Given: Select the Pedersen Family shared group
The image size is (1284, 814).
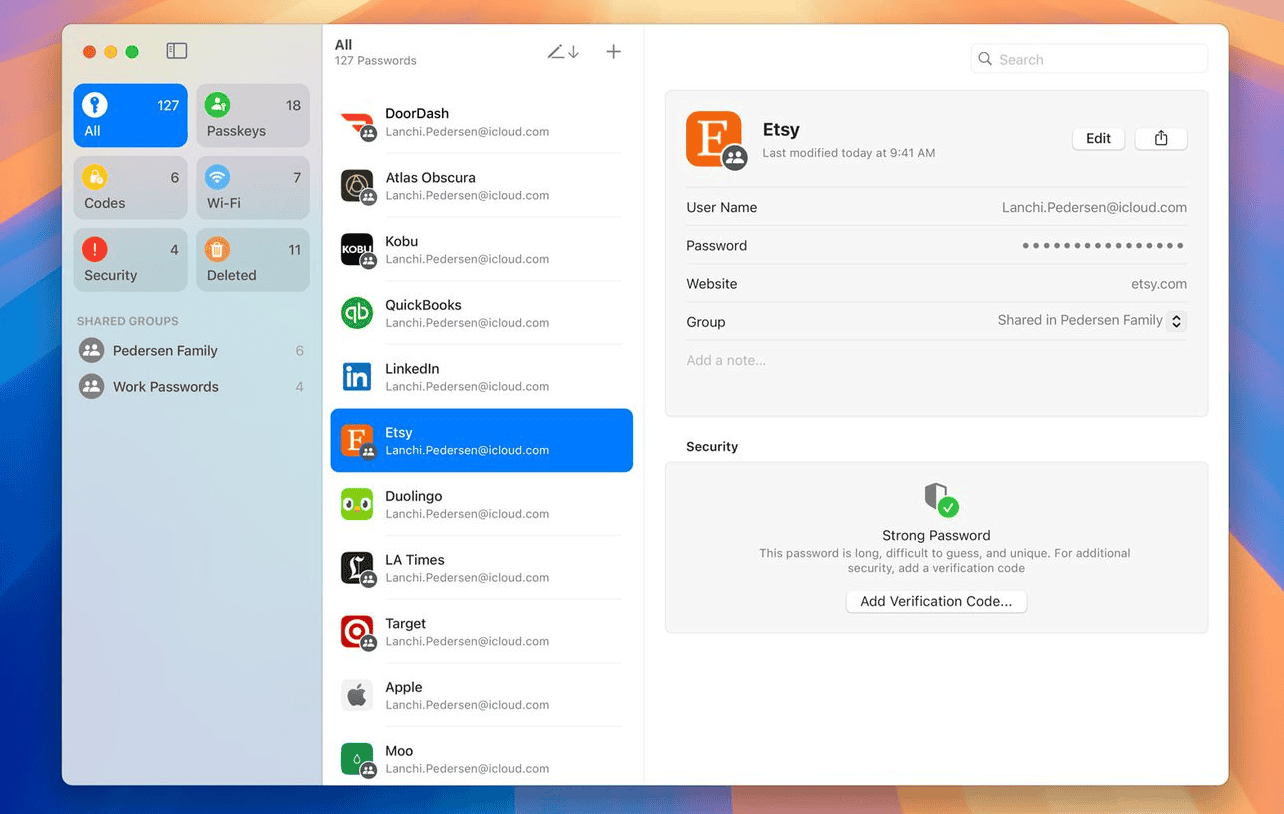Looking at the screenshot, I should click(192, 351).
